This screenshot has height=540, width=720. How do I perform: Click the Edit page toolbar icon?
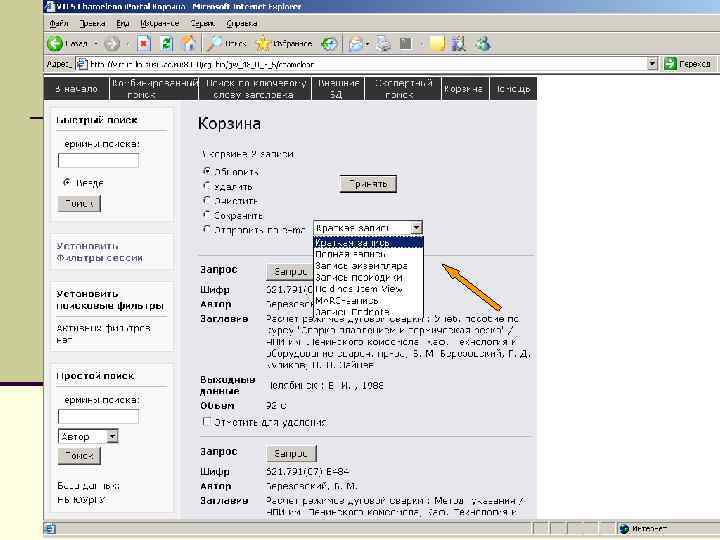(x=405, y=44)
